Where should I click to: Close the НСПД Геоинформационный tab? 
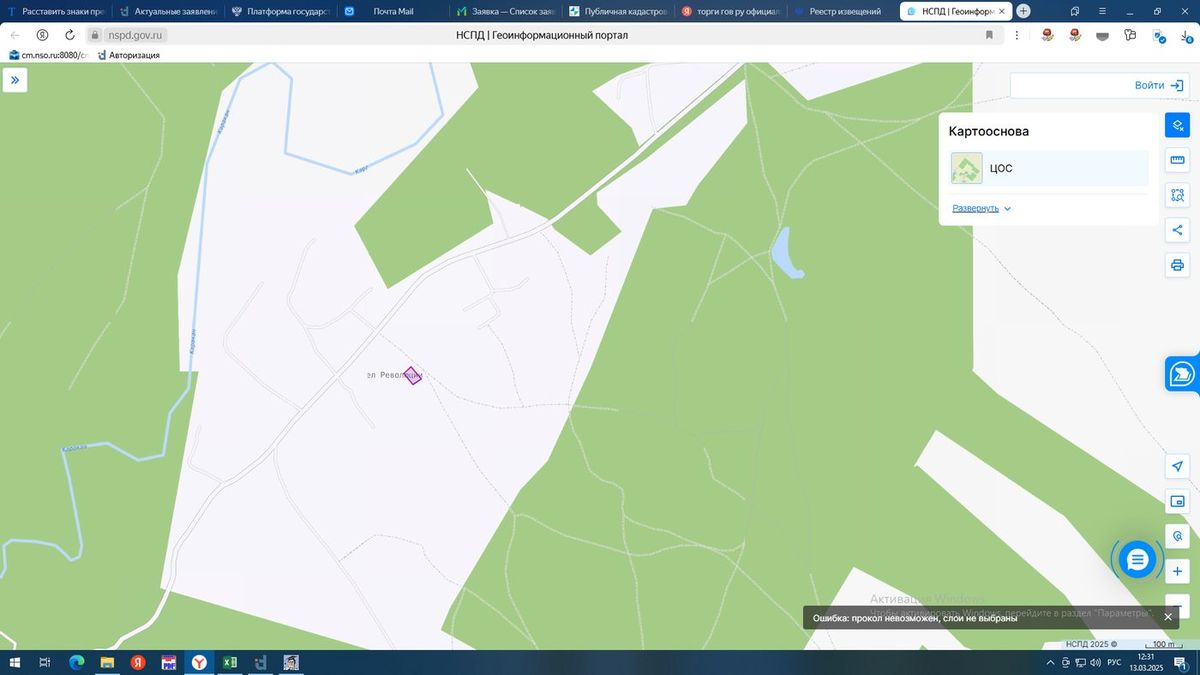point(1001,11)
